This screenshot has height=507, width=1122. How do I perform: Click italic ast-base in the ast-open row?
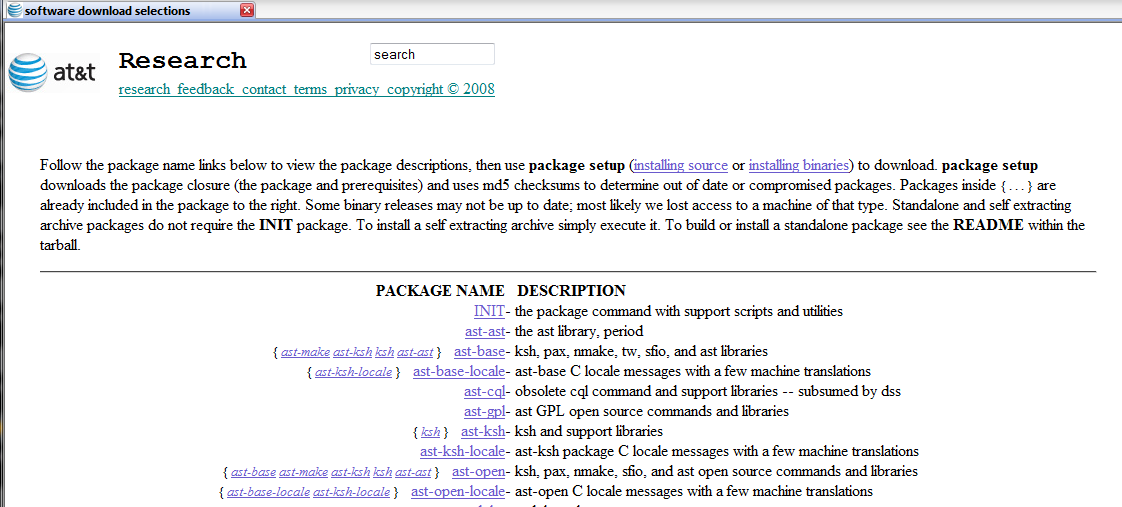pyautogui.click(x=253, y=472)
